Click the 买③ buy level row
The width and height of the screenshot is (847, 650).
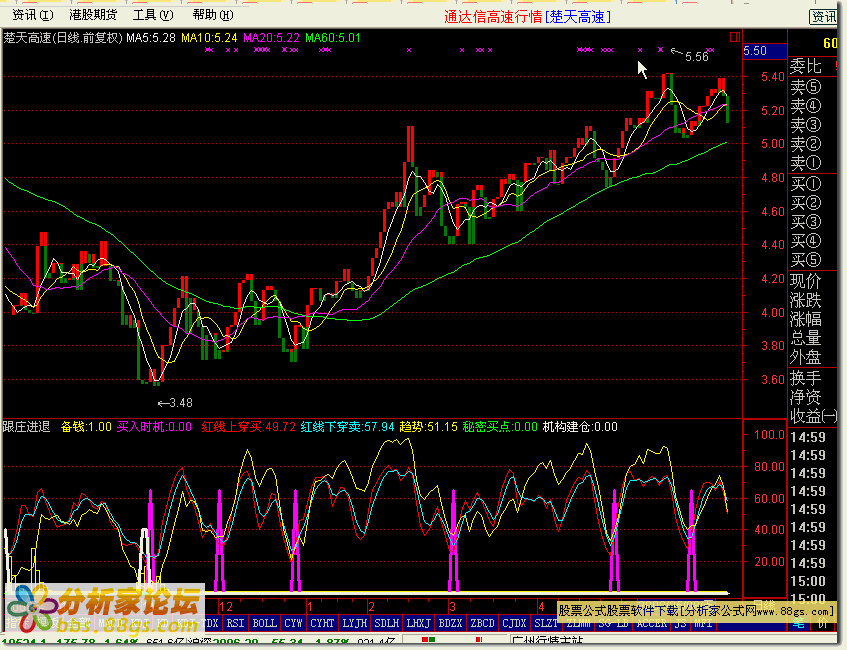[x=813, y=222]
